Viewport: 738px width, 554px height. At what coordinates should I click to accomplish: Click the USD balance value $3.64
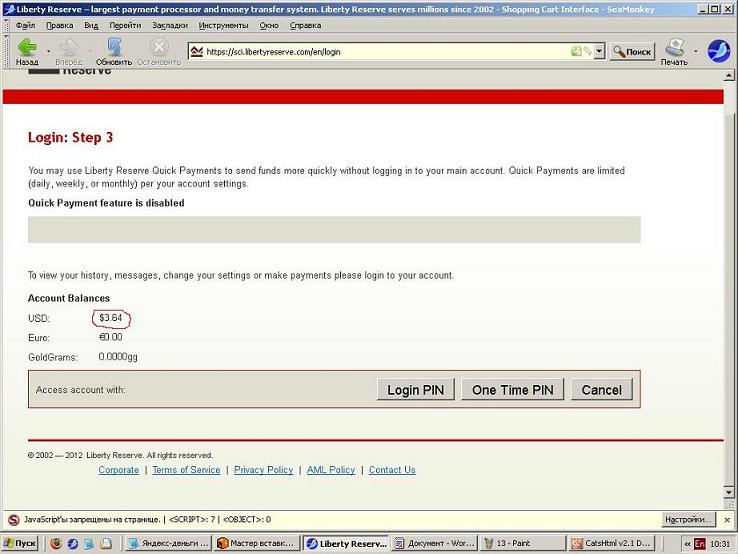[111, 318]
